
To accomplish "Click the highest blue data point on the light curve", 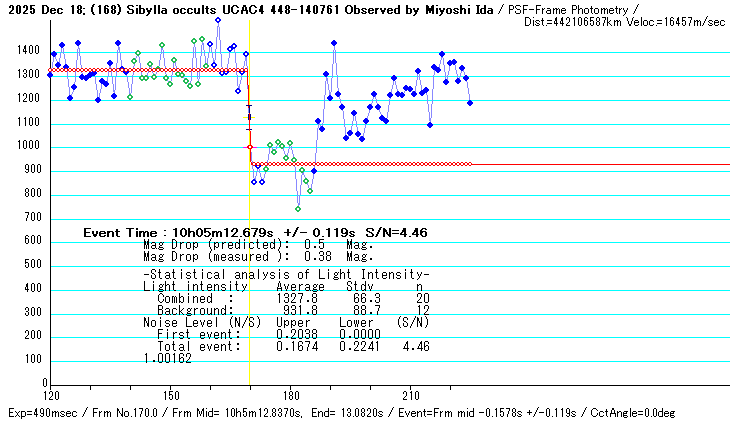I will point(218,20).
